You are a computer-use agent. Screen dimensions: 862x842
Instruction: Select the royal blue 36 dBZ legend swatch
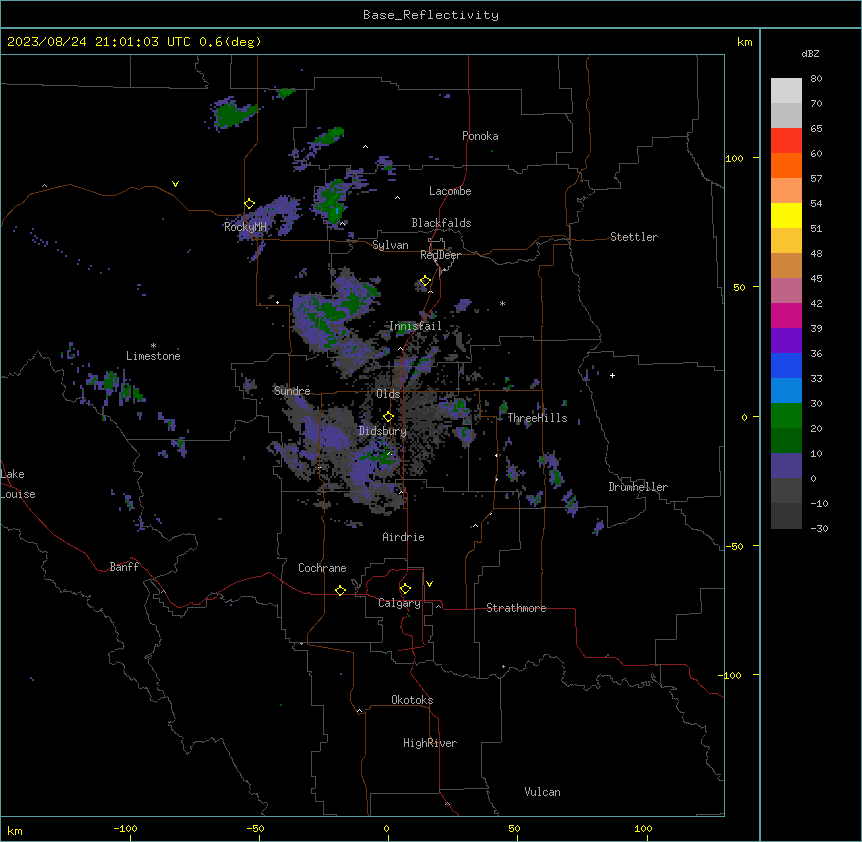tap(786, 365)
